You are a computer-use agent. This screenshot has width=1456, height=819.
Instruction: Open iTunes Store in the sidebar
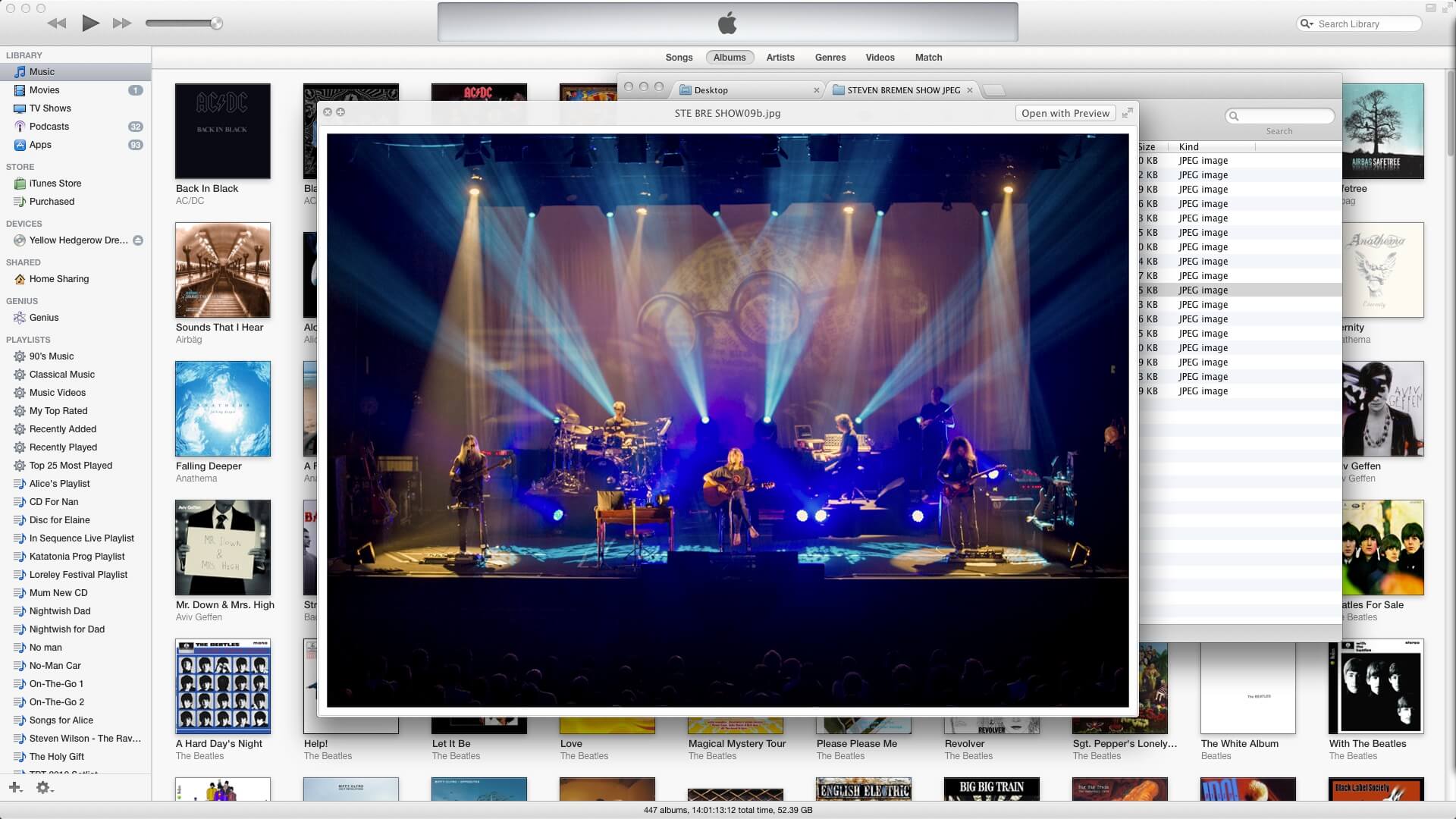(55, 184)
